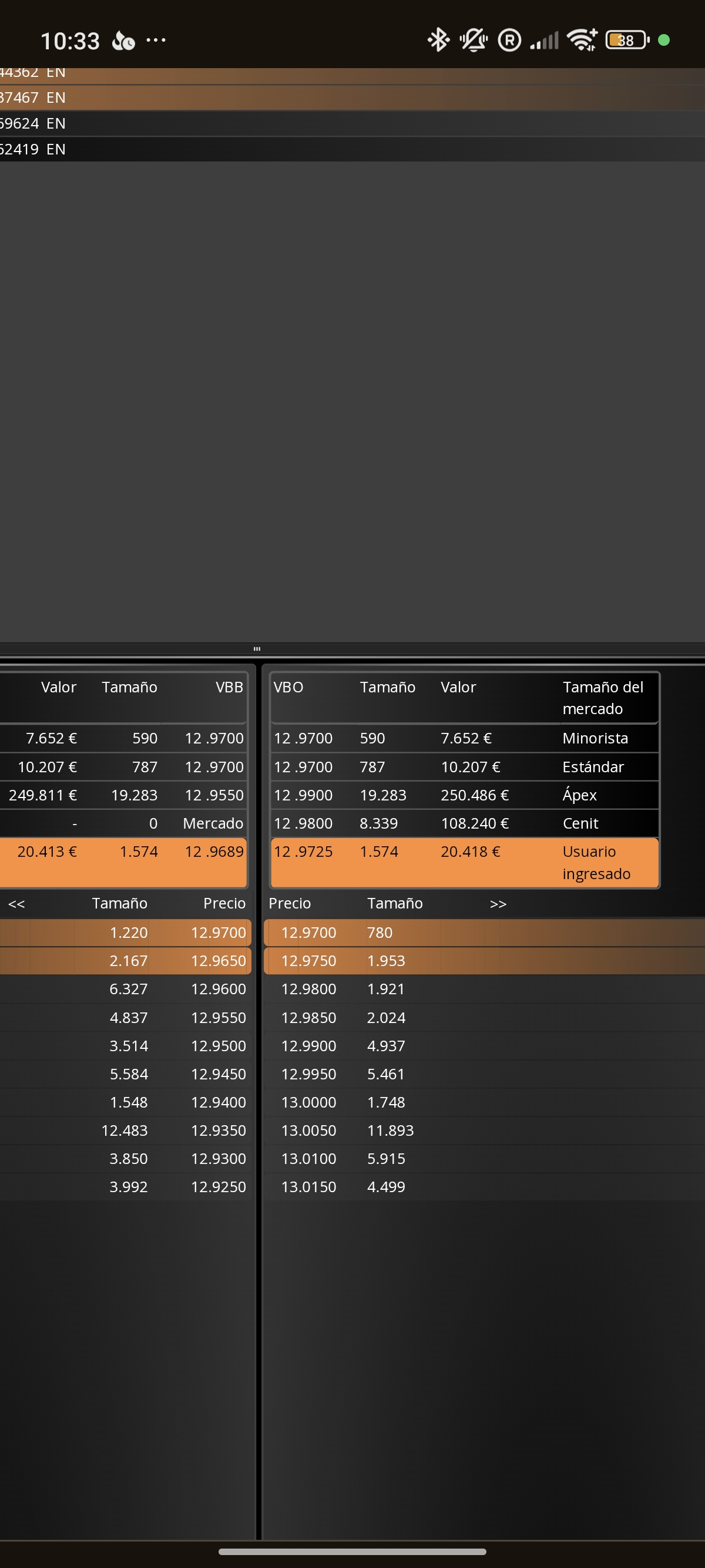
Task: Select the Ápex market size row
Action: pos(465,795)
